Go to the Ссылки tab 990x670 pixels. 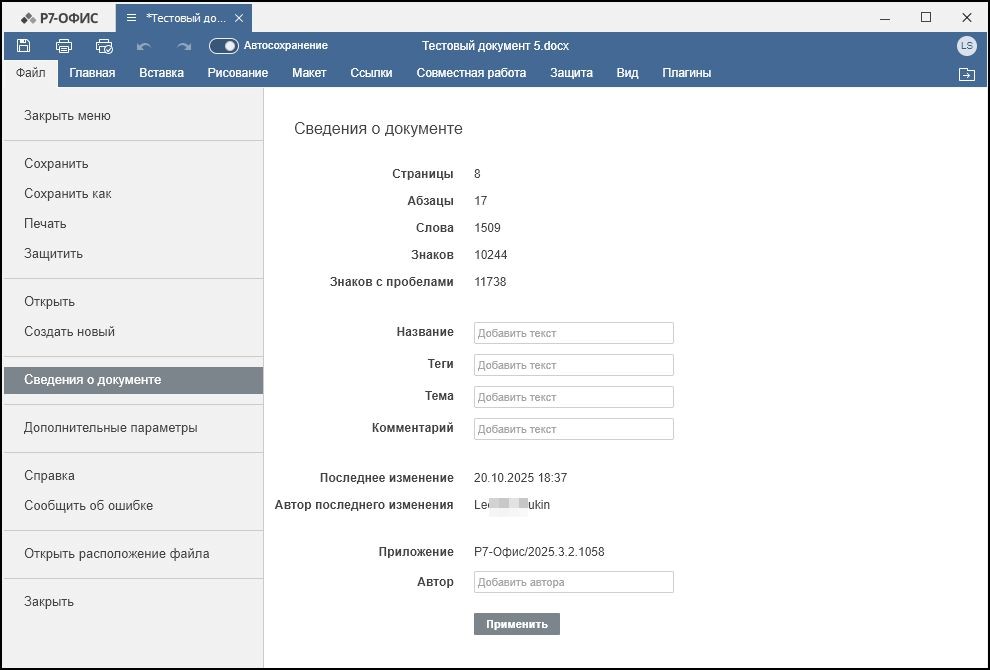(x=371, y=73)
